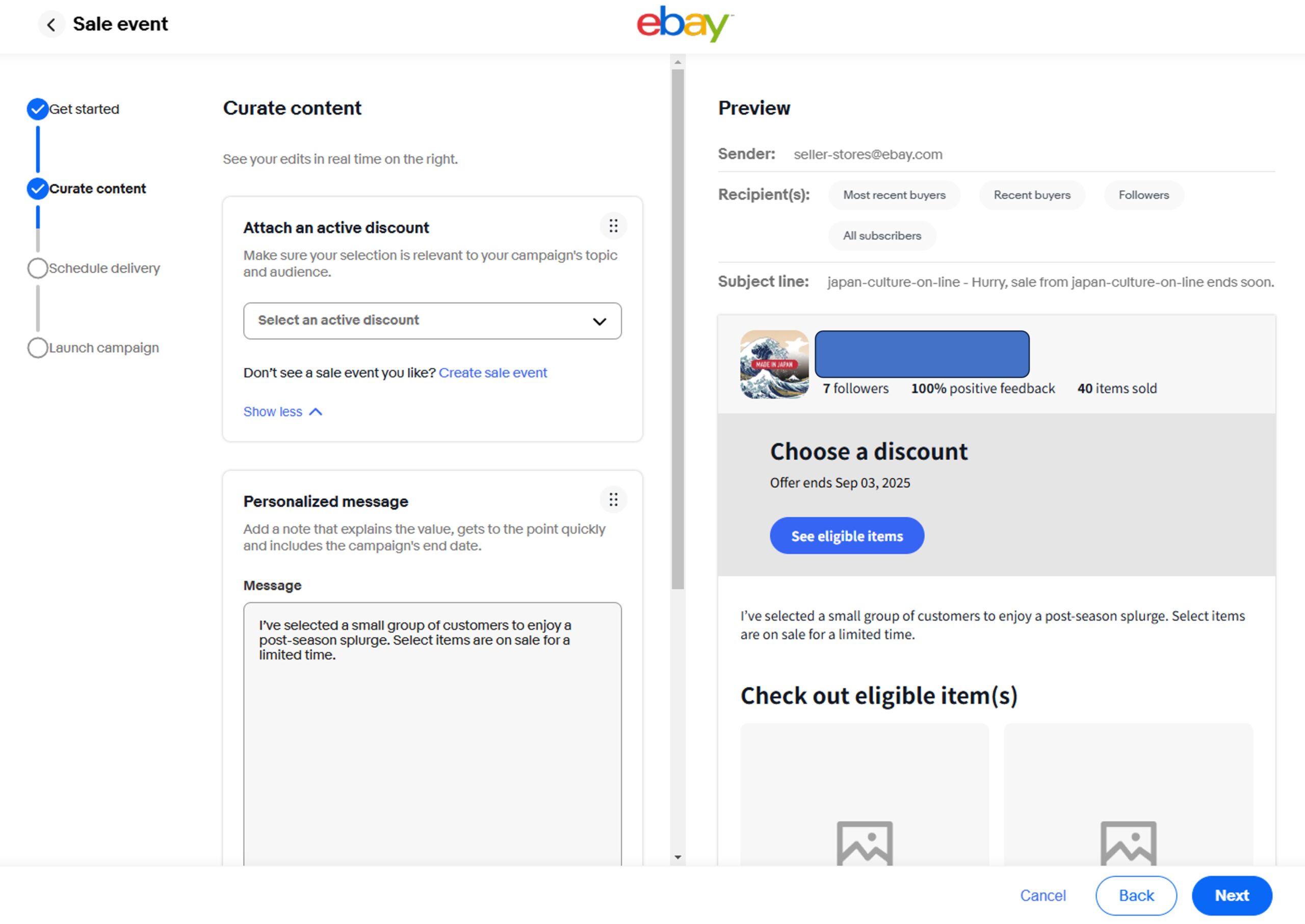Click the Get started completed checkmark
The width and height of the screenshot is (1305, 924).
tap(38, 109)
